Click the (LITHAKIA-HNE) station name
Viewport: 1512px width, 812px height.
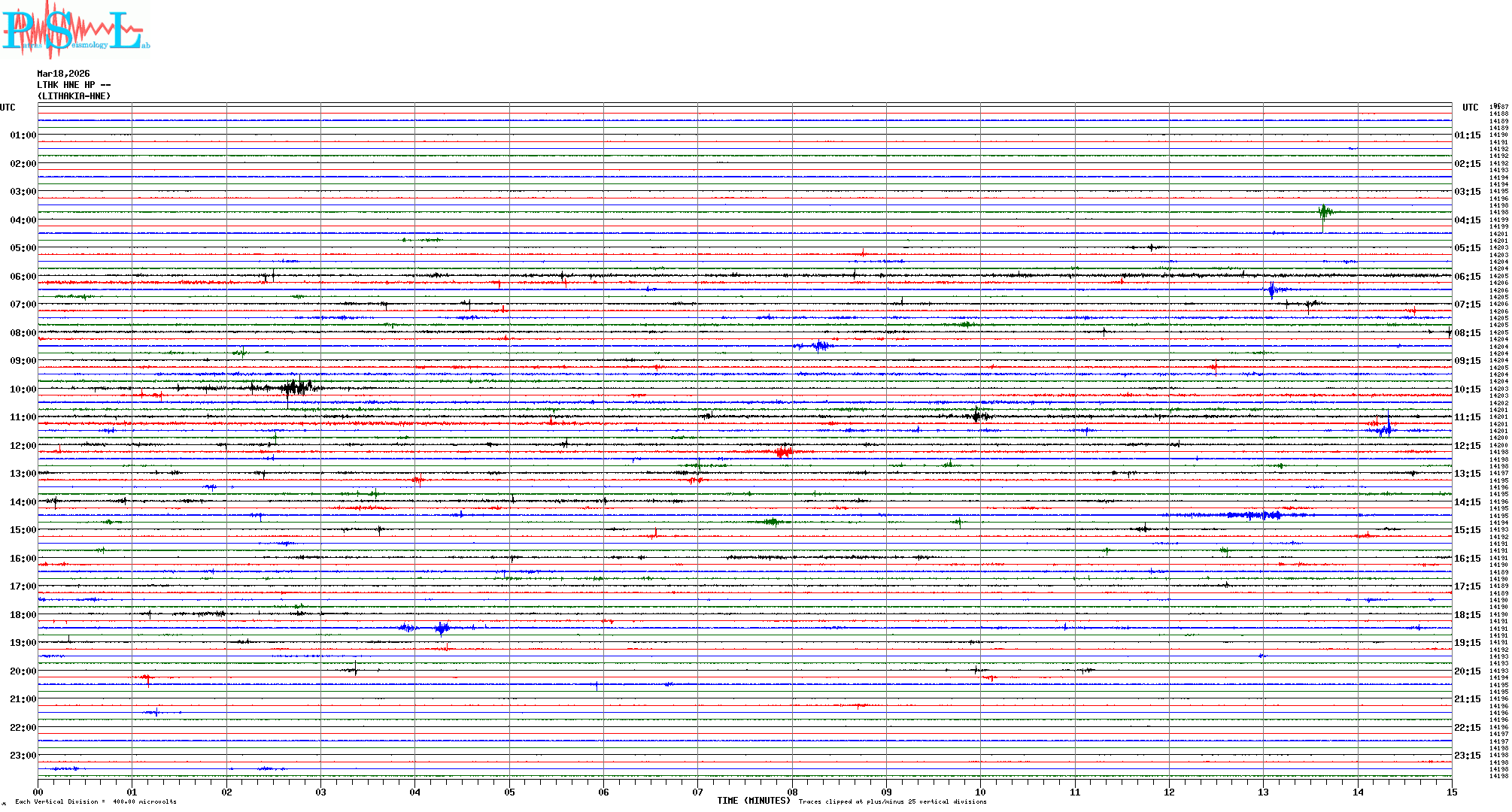click(x=74, y=96)
